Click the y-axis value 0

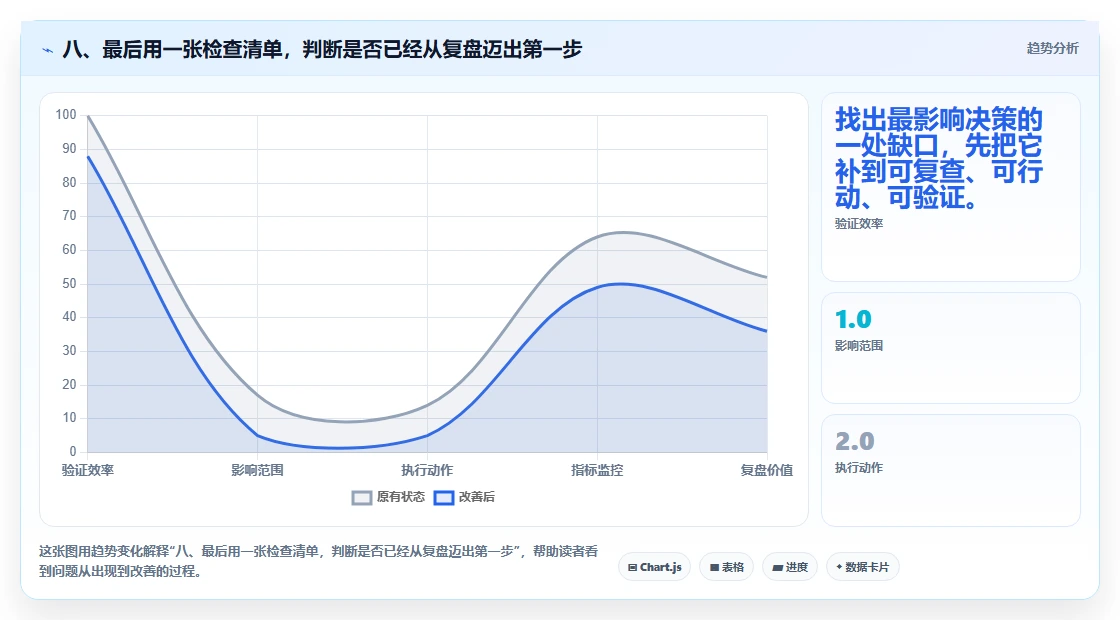coord(73,451)
